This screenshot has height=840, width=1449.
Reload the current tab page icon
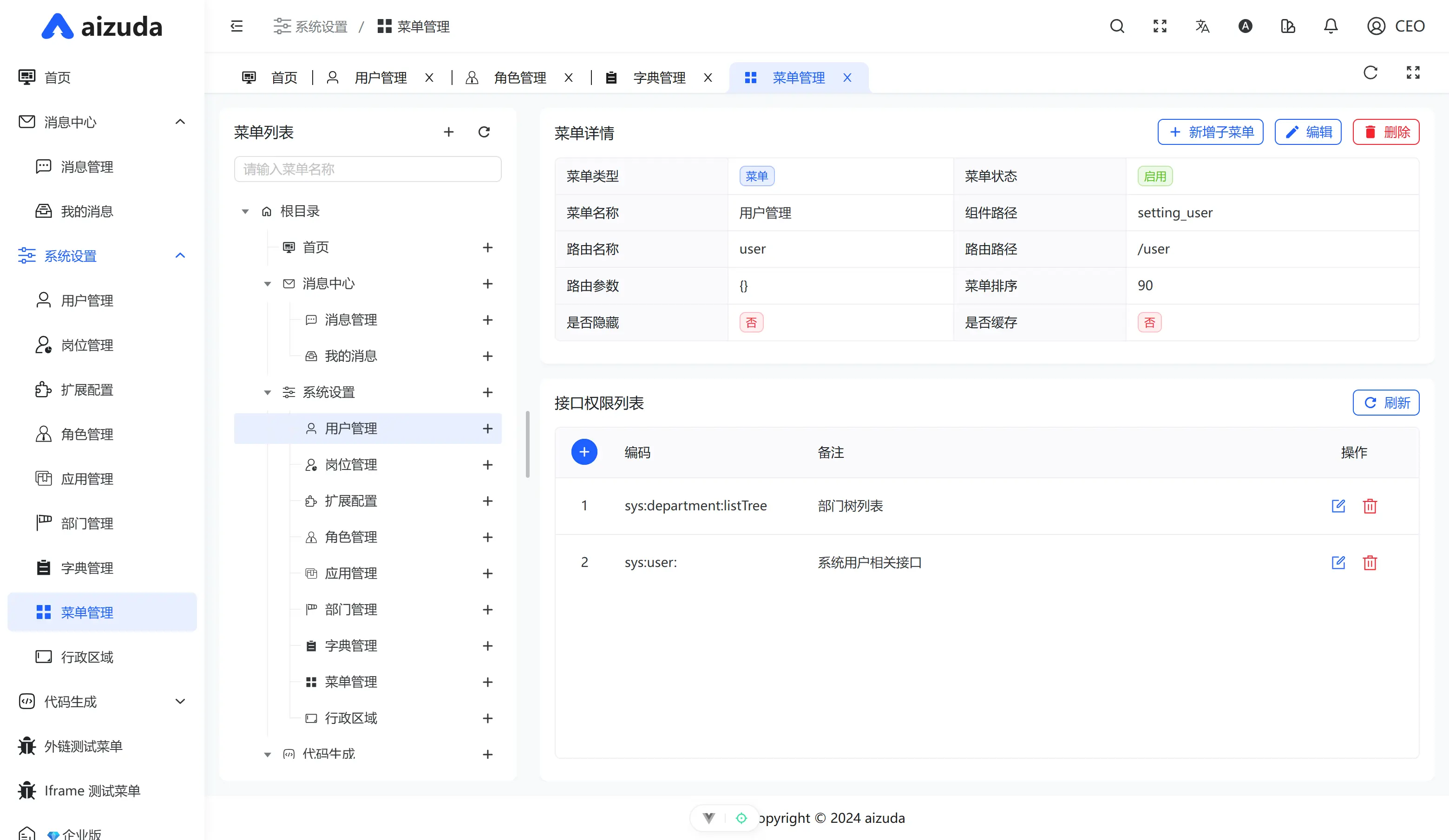pos(1370,73)
